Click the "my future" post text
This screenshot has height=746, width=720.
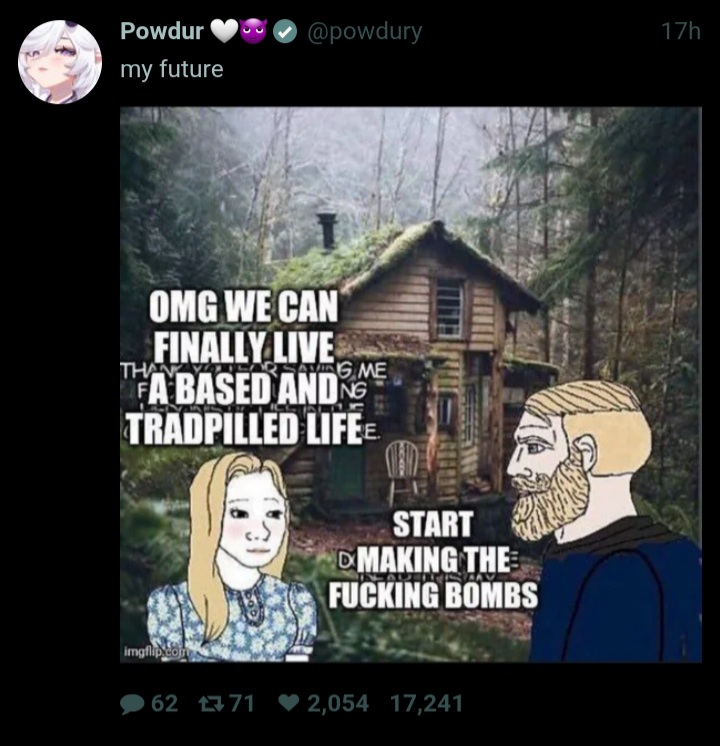tap(172, 69)
